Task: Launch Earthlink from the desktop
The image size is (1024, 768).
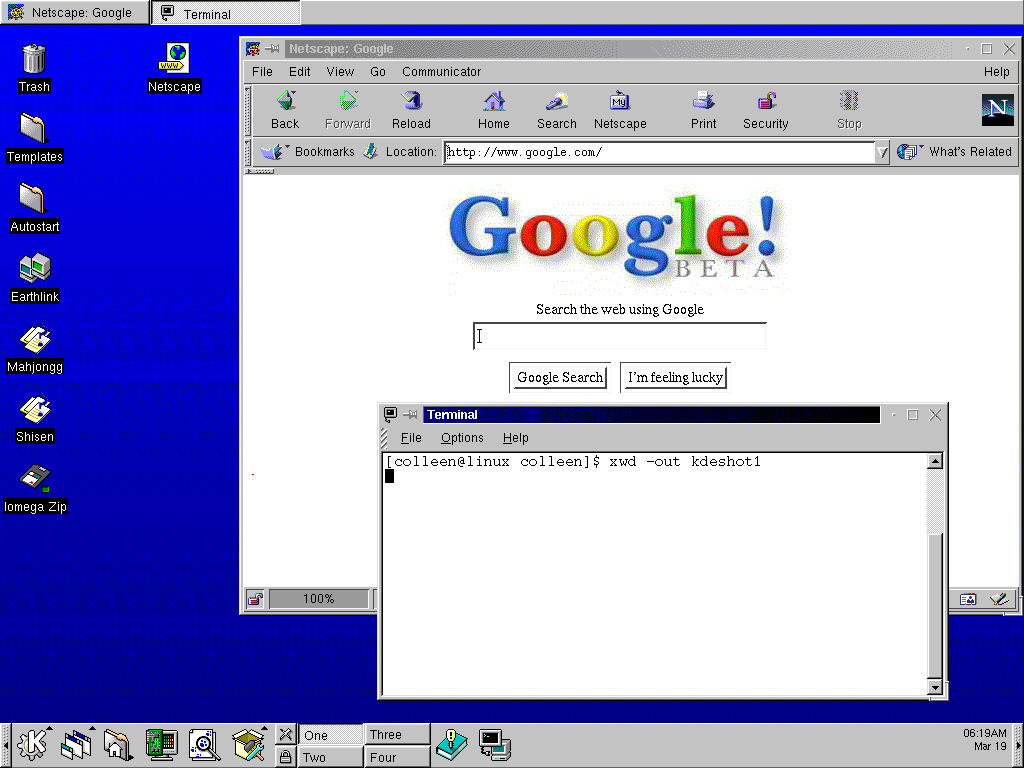Action: tap(35, 278)
